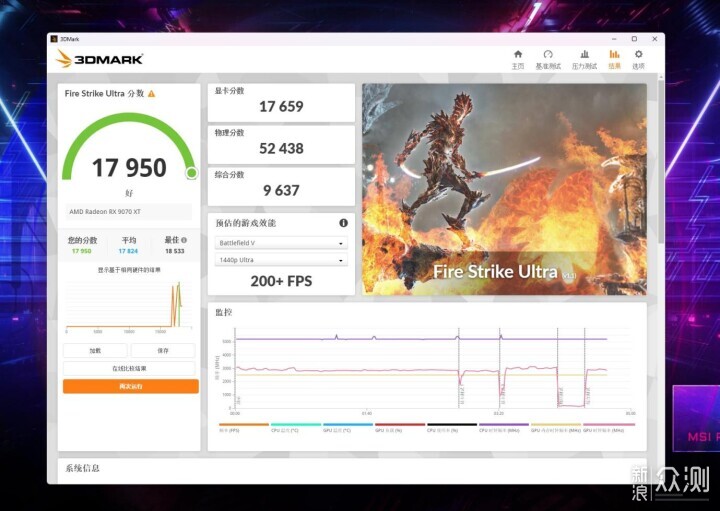The width and height of the screenshot is (720, 511).
Task: Click the info icon next to 最佳
Action: (x=184, y=240)
